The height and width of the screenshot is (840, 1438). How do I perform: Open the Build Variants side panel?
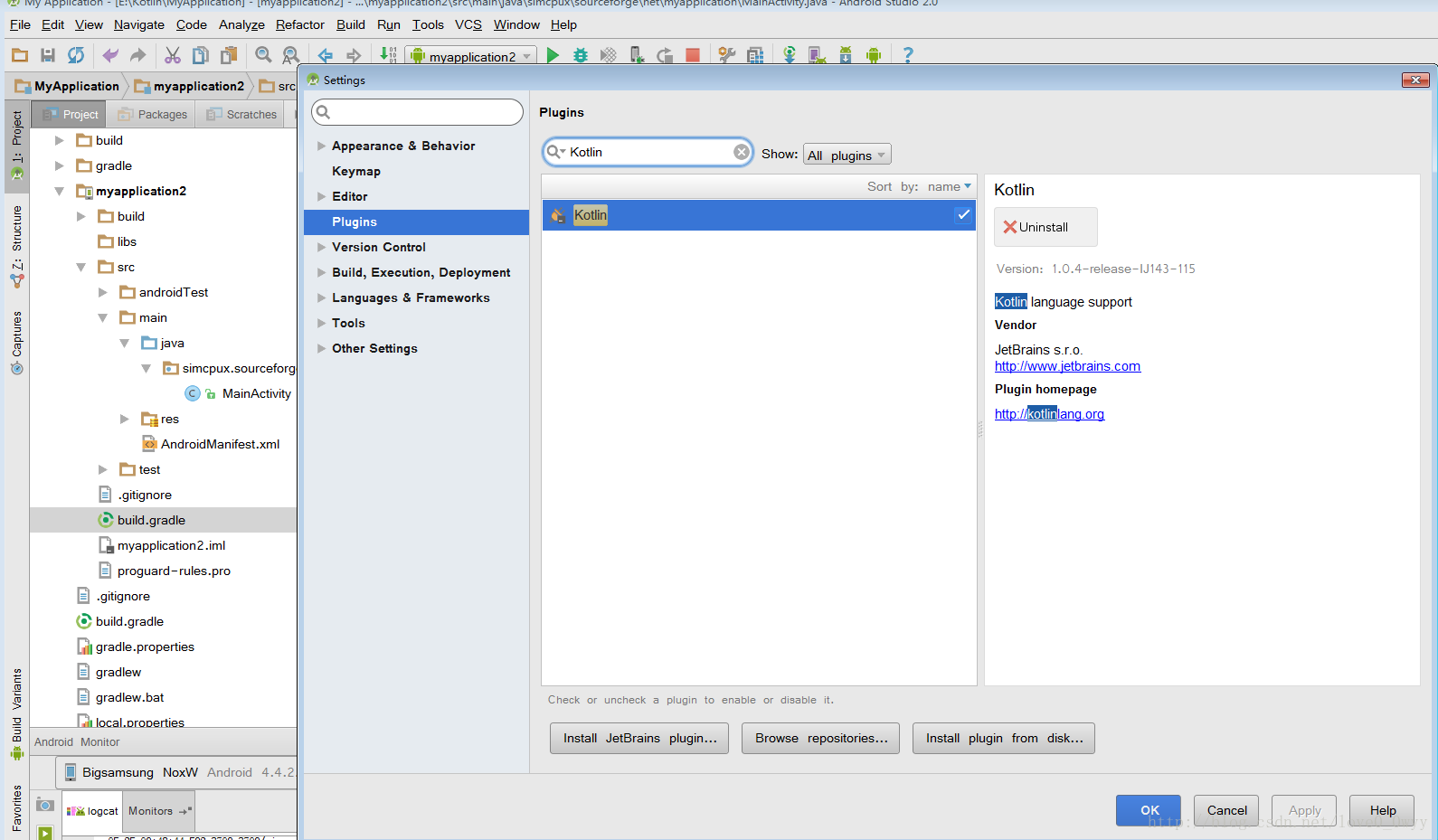click(x=17, y=713)
